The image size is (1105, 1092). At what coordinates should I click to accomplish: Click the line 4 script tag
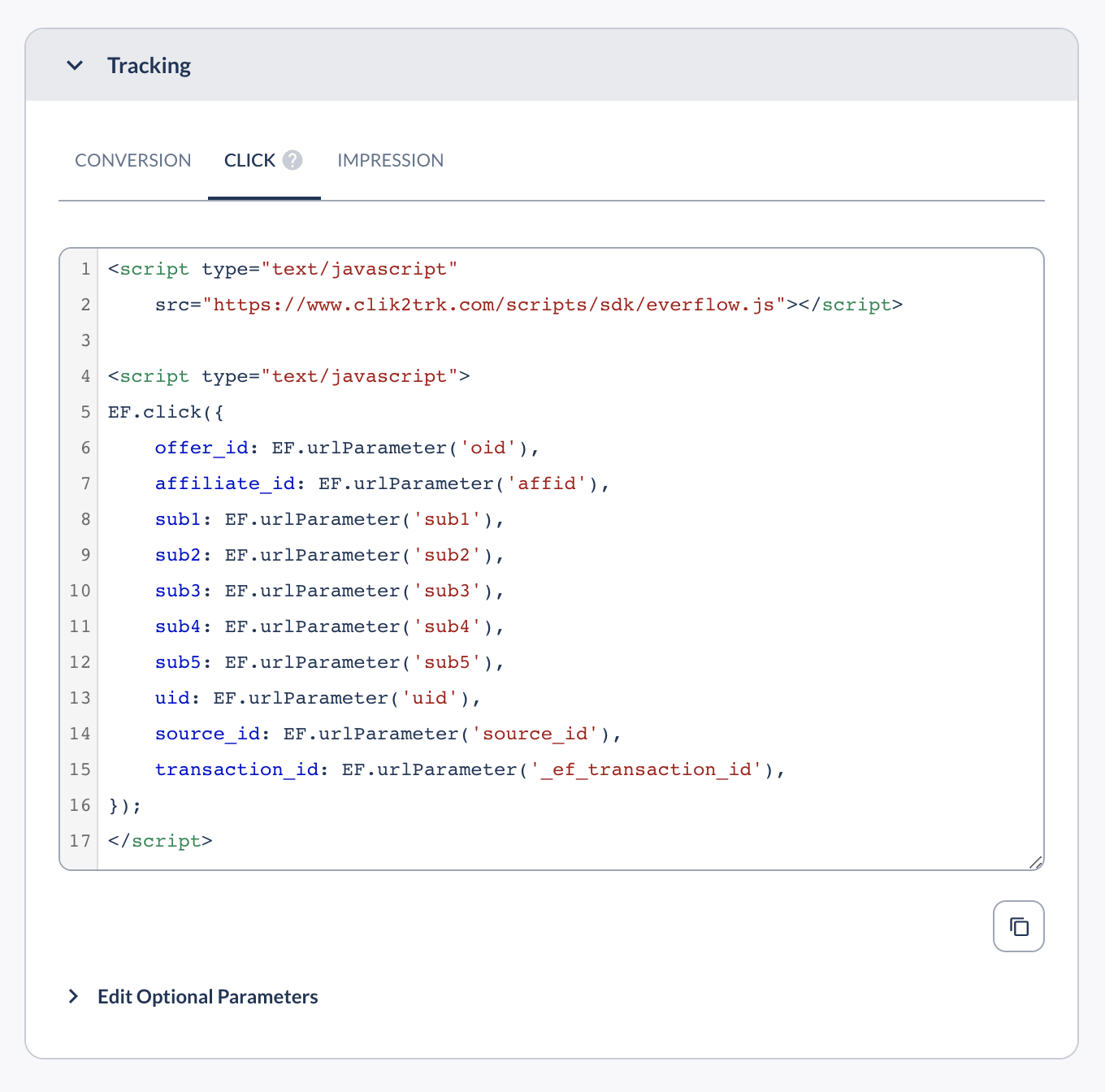pos(289,376)
